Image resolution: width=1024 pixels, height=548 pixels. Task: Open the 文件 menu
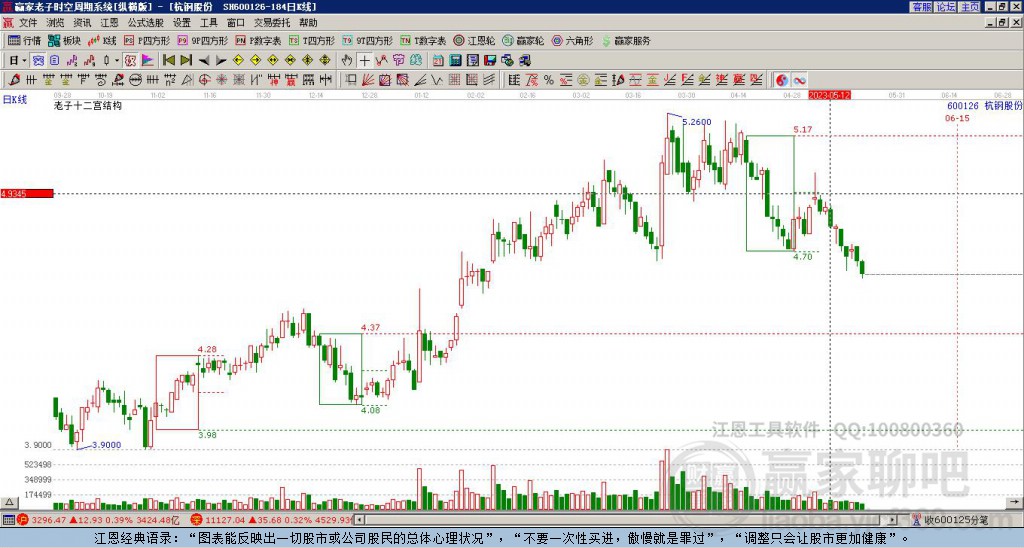(x=28, y=23)
